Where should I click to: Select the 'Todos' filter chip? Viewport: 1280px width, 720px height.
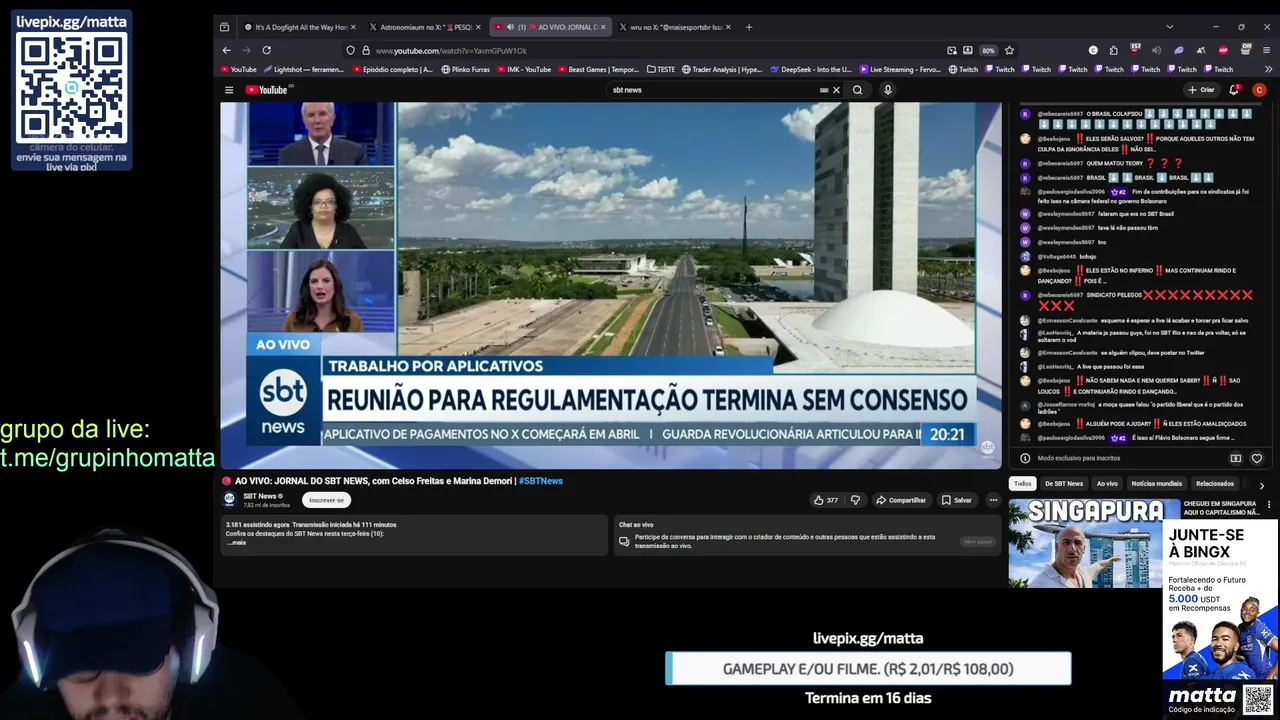tap(1022, 484)
